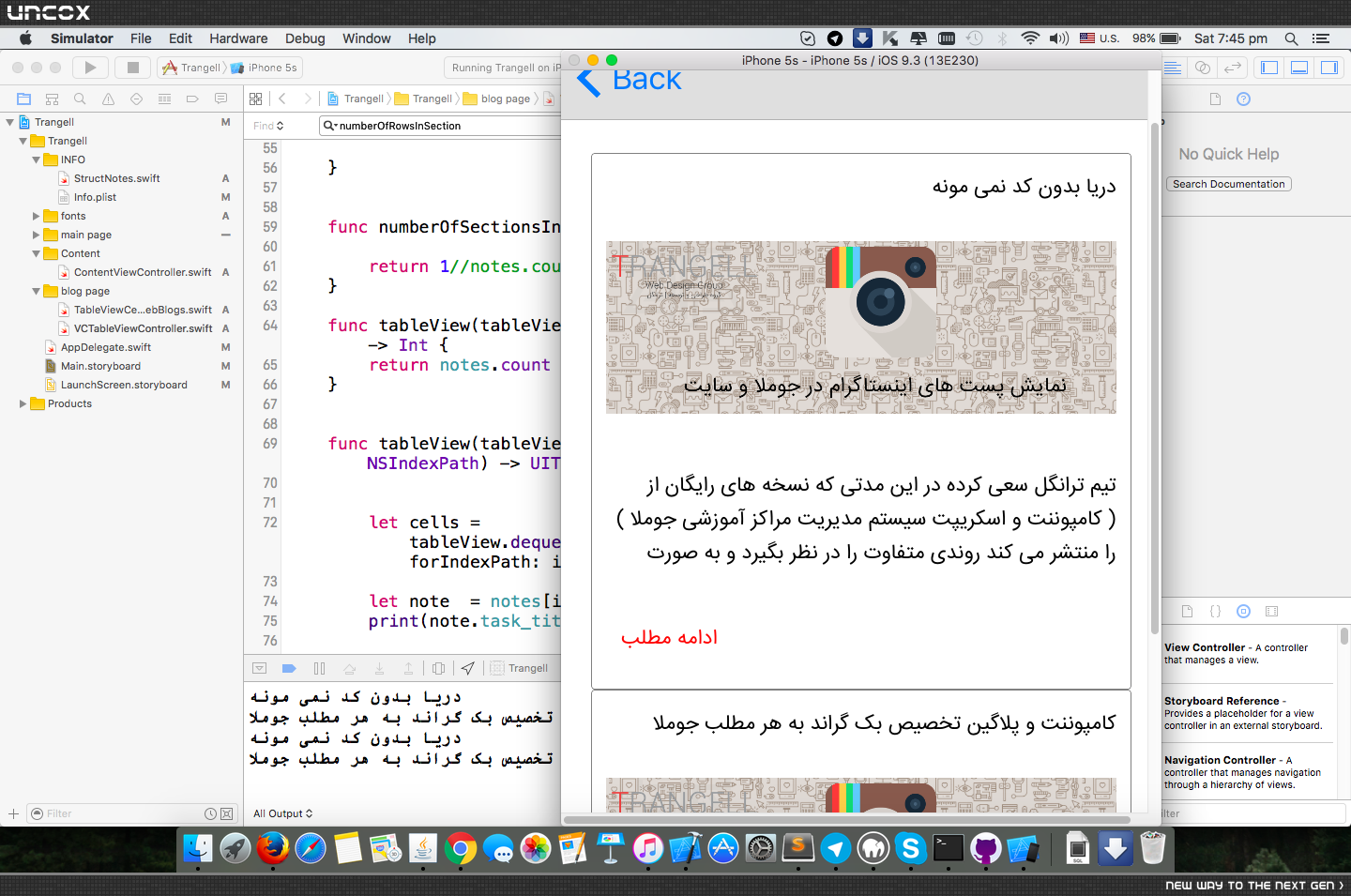The width and height of the screenshot is (1351, 896).
Task: Show the Object library
Action: [1243, 612]
